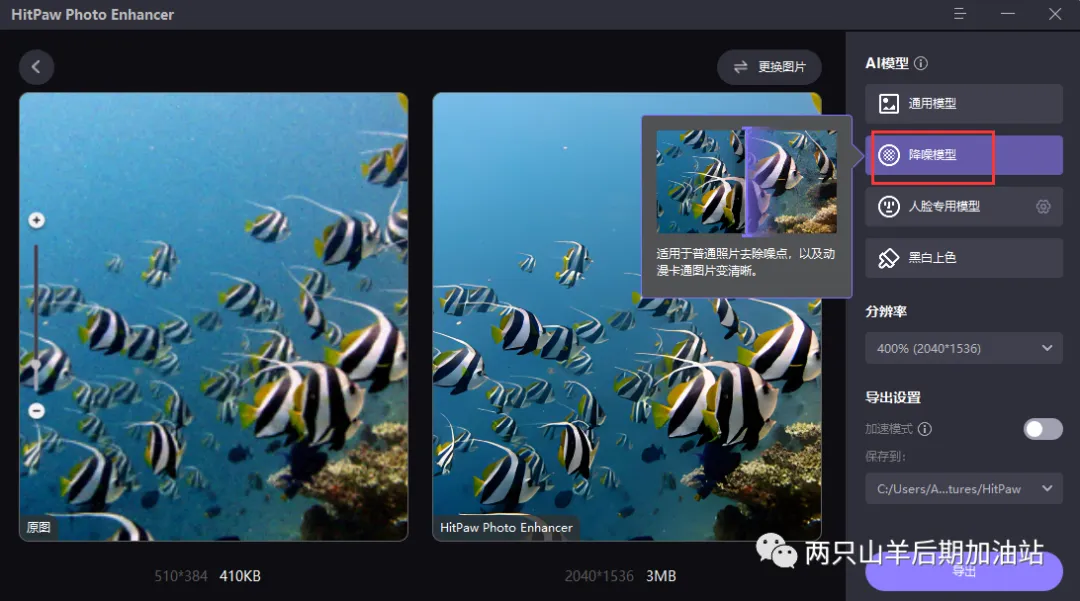Open face model settings gear icon

pos(1043,207)
